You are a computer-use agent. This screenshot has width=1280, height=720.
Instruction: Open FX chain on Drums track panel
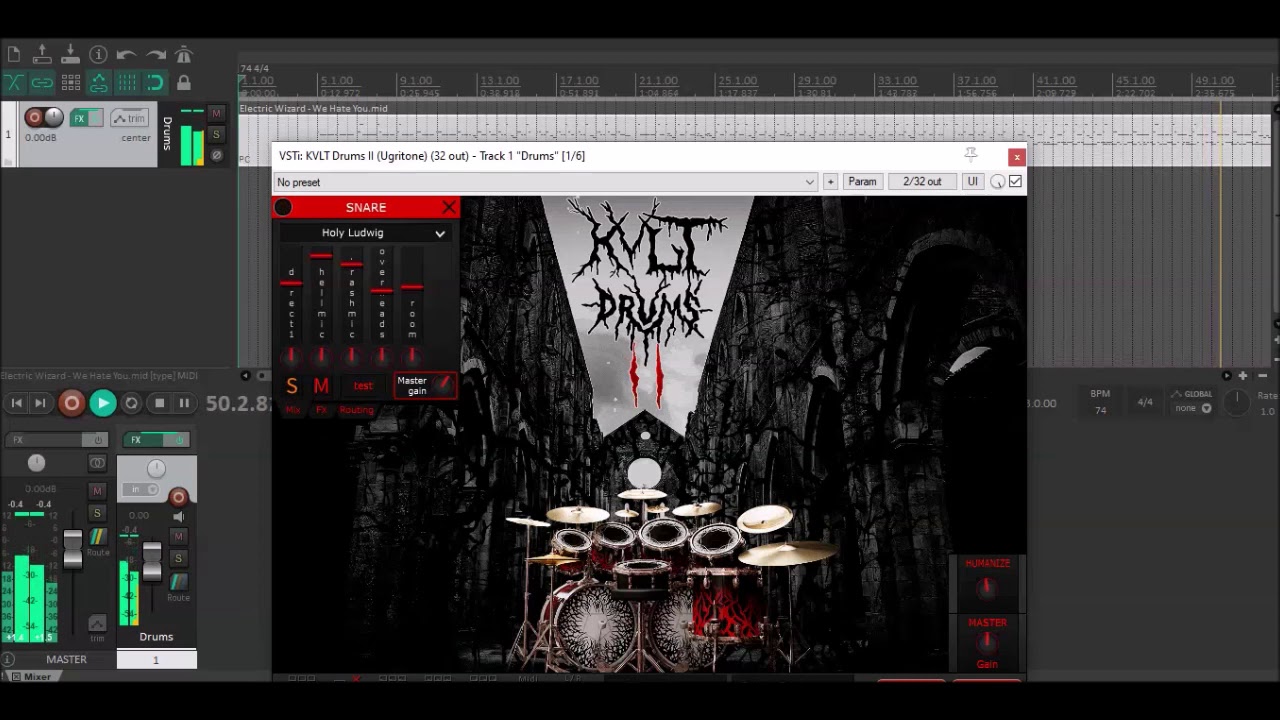pyautogui.click(x=78, y=118)
